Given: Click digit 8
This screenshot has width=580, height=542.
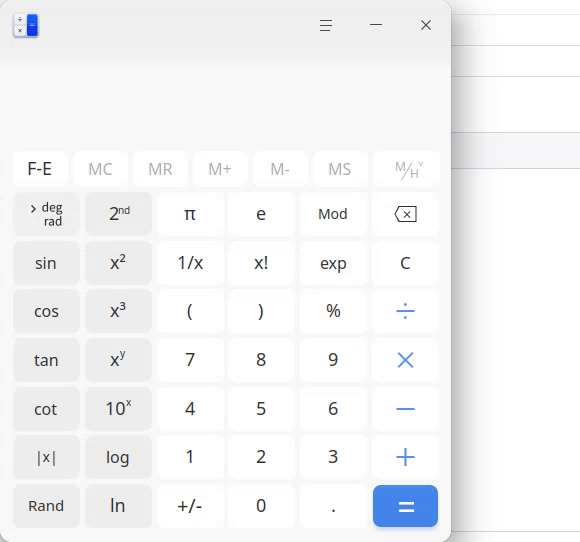Looking at the screenshot, I should tap(261, 360).
